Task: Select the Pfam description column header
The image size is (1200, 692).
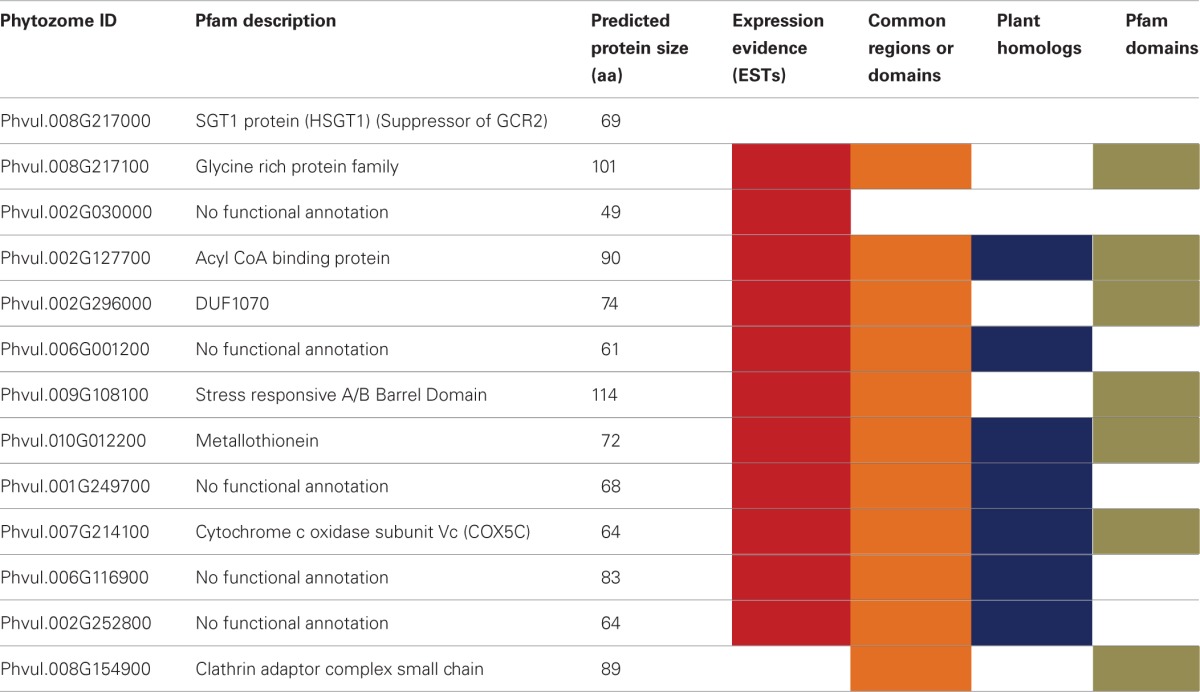Action: [x=265, y=21]
